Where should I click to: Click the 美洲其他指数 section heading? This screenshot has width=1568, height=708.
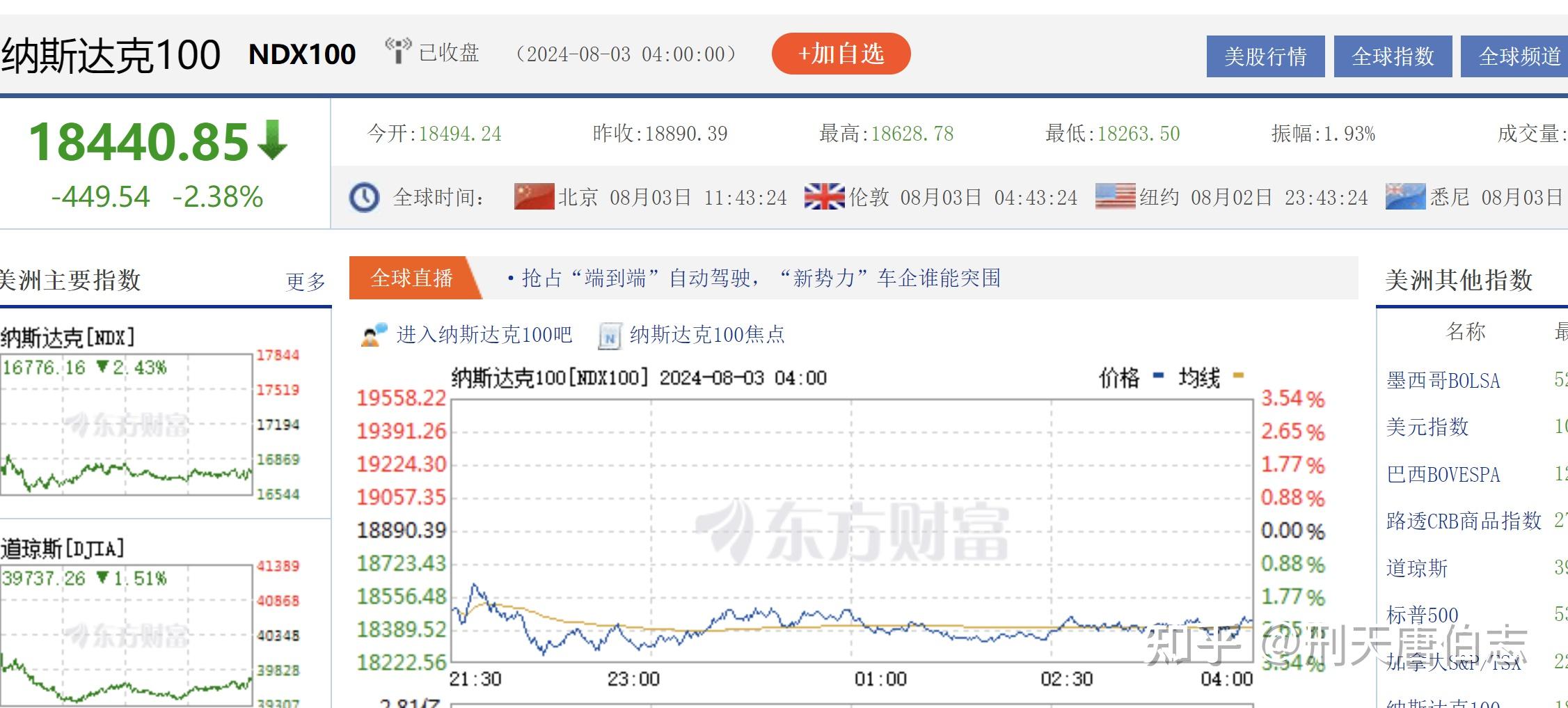pos(1459,281)
